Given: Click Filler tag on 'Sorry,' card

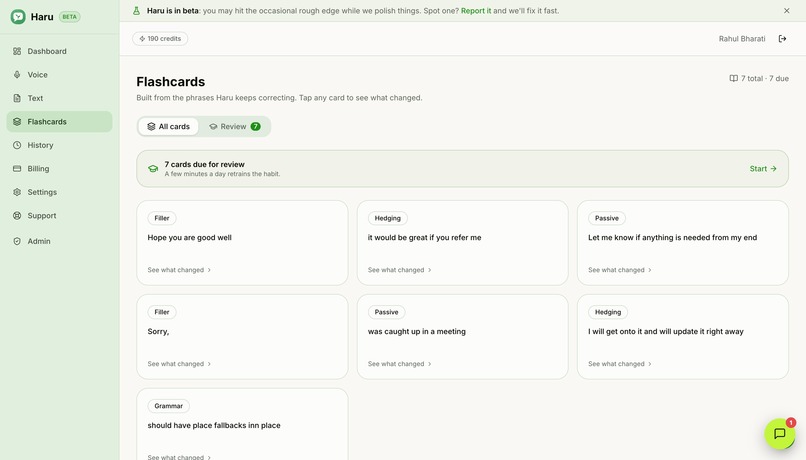Looking at the screenshot, I should pyautogui.click(x=162, y=312).
